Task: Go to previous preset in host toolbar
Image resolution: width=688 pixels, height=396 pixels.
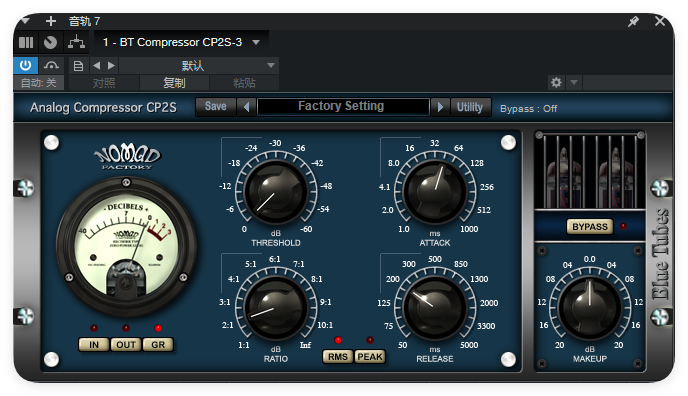Action: click(97, 66)
